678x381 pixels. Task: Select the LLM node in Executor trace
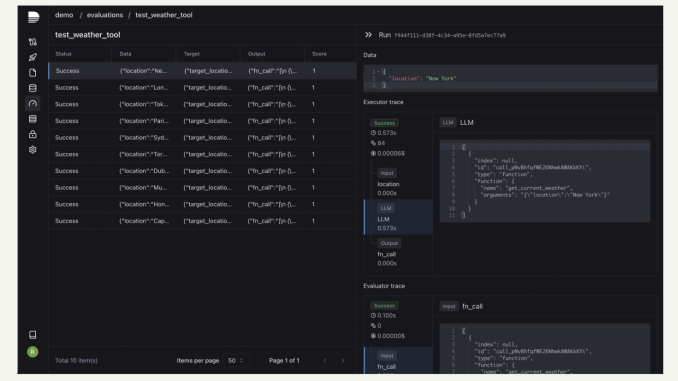click(398, 217)
